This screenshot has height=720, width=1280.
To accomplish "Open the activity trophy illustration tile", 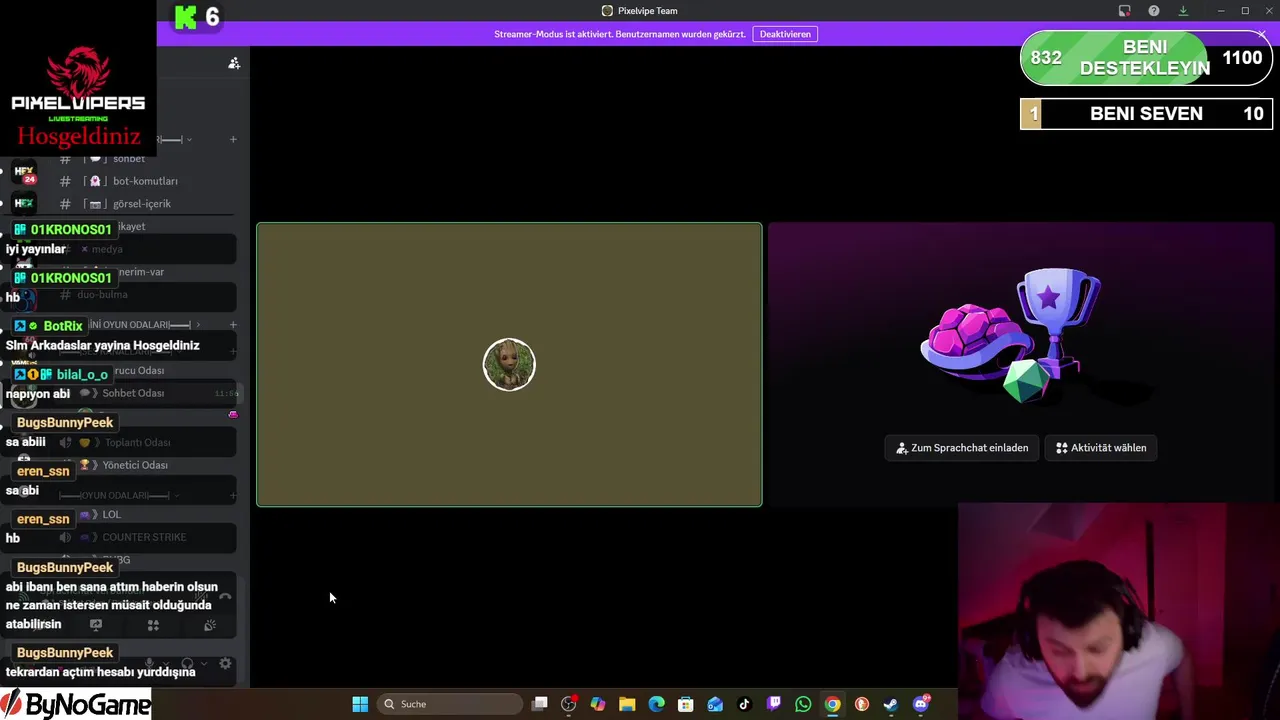I will tap(1021, 365).
